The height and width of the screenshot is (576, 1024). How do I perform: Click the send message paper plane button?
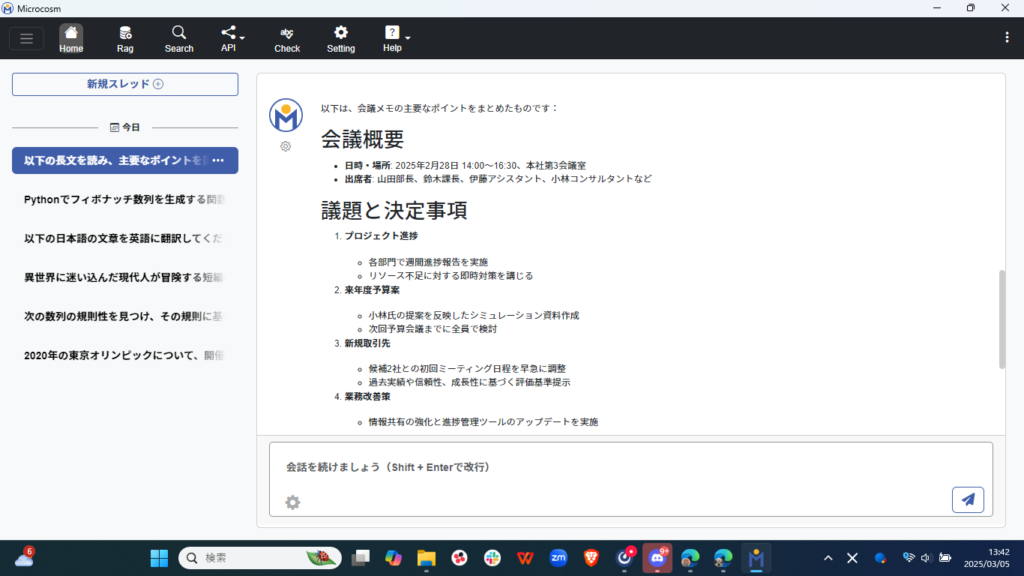(x=967, y=500)
